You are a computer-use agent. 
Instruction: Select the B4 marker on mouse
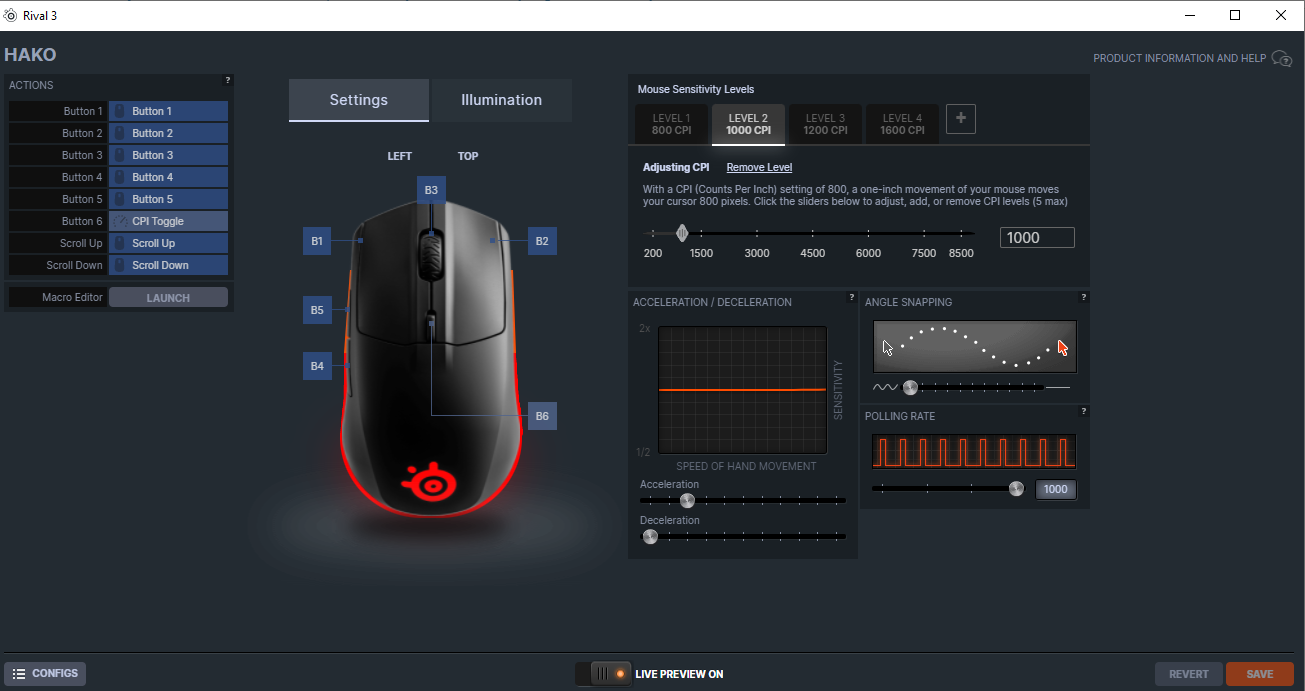[317, 366]
